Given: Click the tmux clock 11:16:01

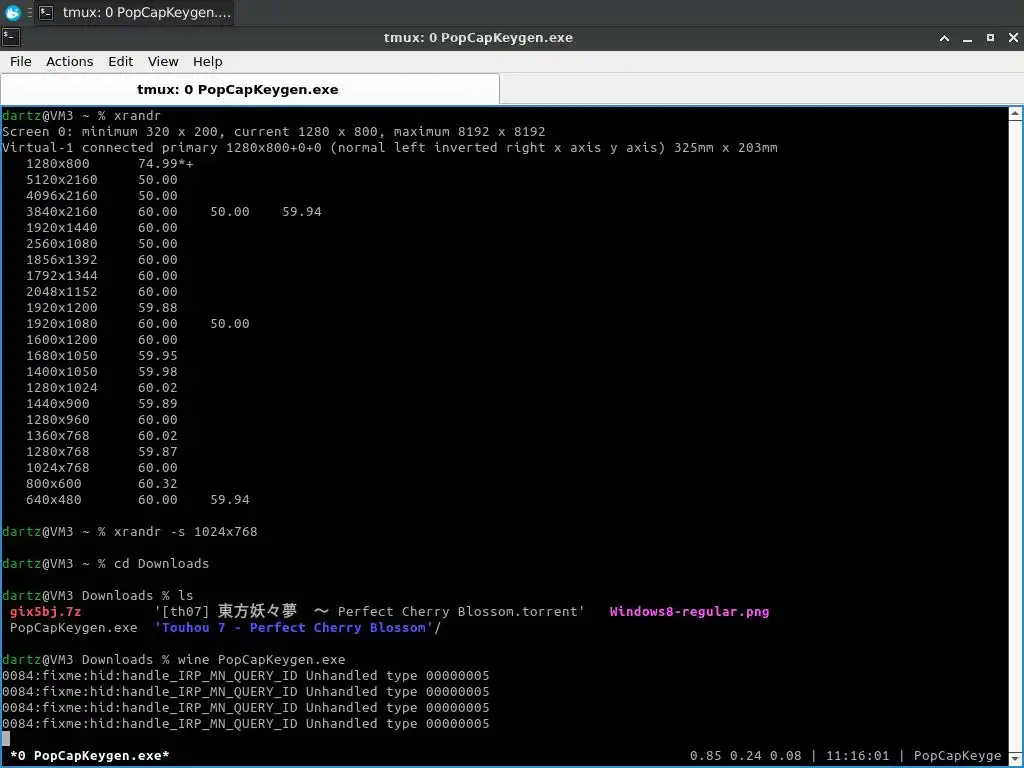Looking at the screenshot, I should [x=857, y=756].
